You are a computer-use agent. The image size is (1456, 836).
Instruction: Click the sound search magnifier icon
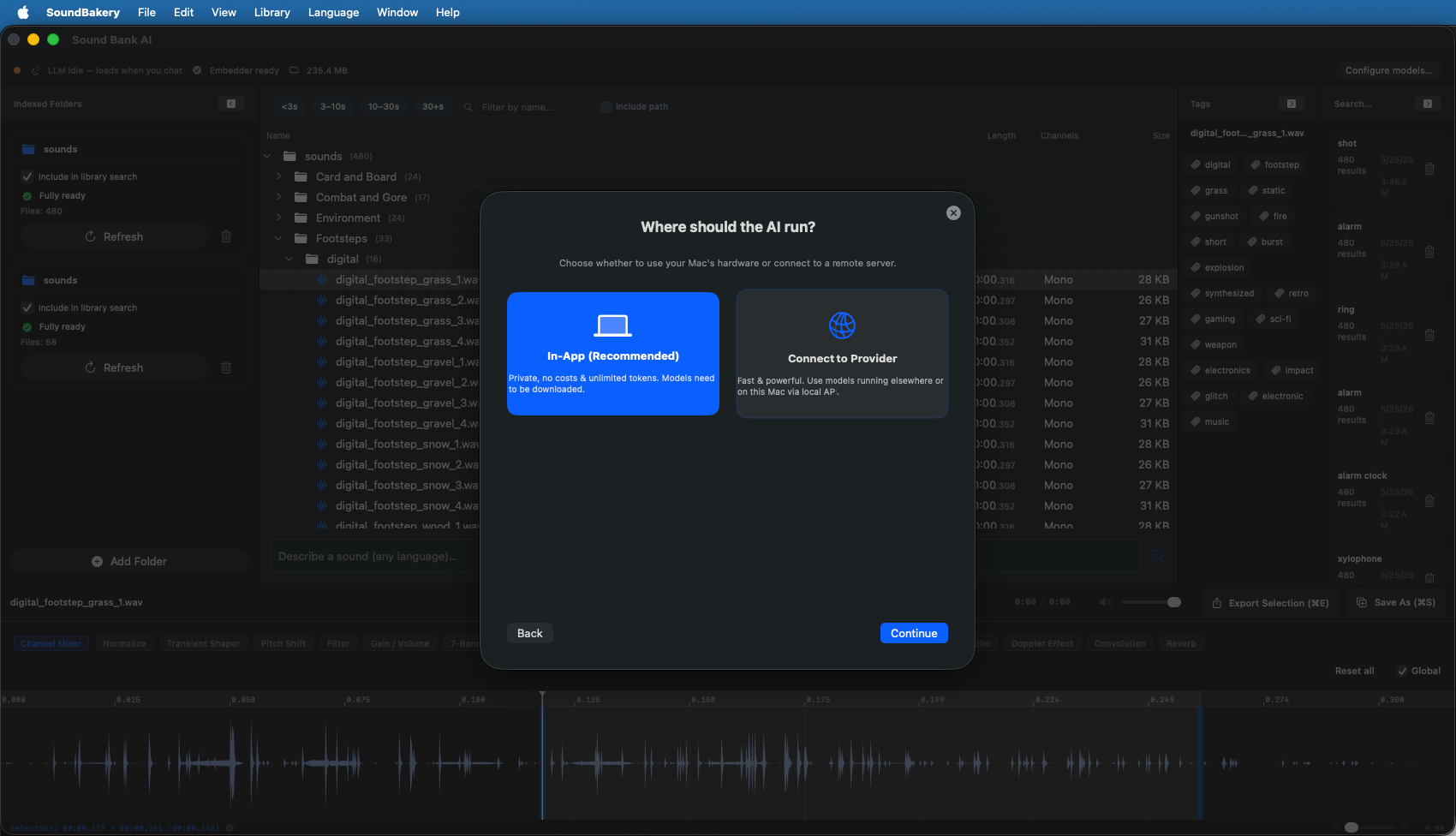pyautogui.click(x=1159, y=557)
